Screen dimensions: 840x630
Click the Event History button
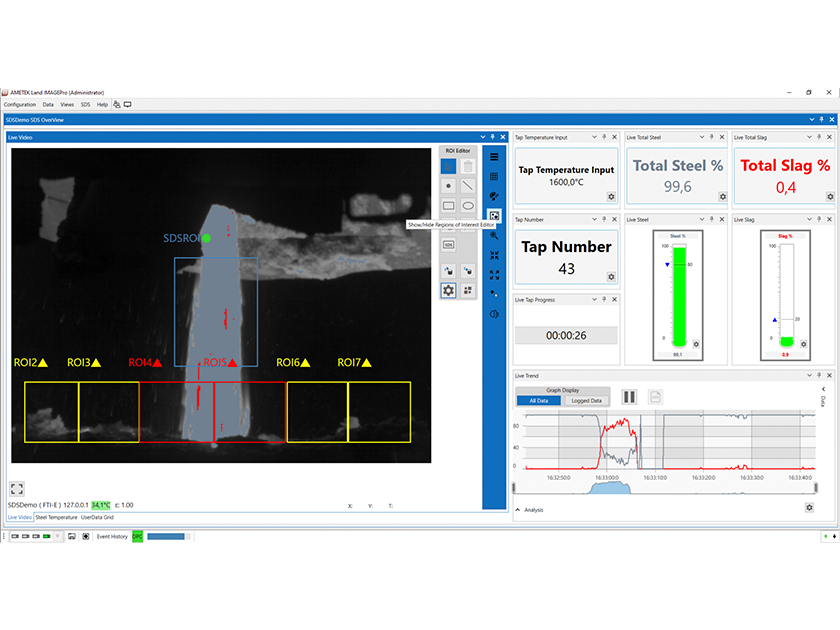coord(111,536)
